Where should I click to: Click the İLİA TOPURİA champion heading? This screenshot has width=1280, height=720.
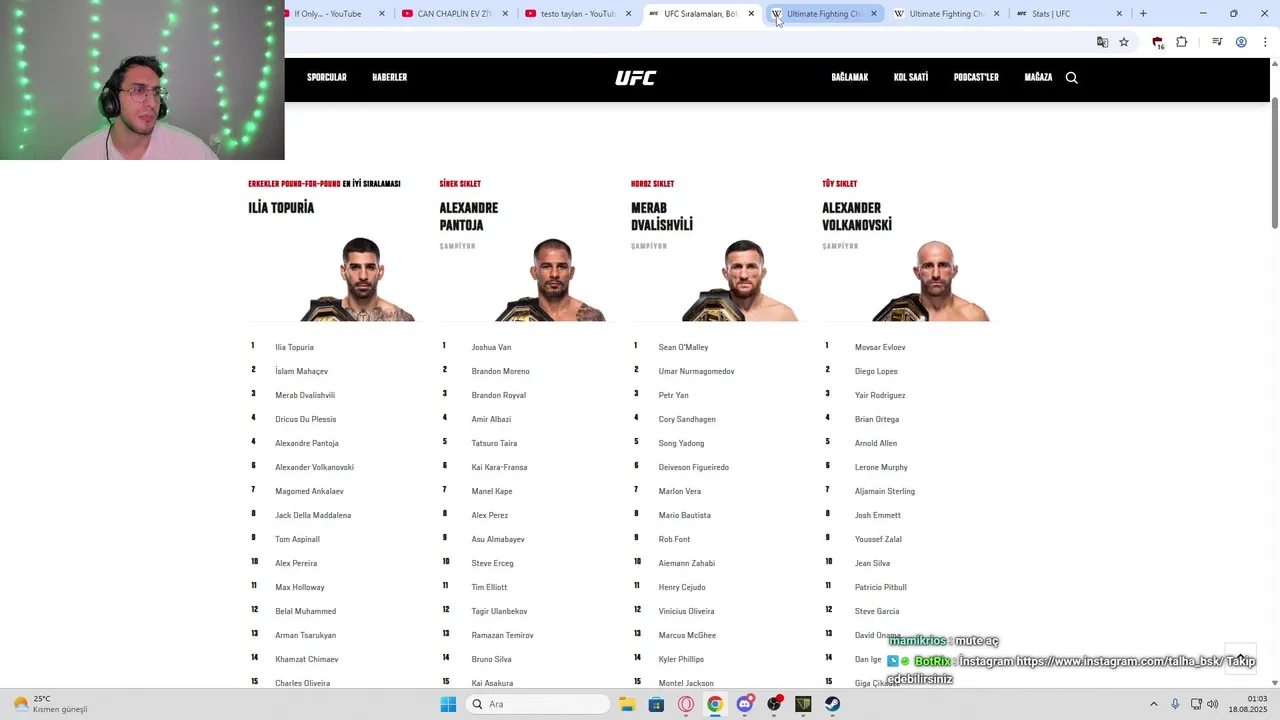281,208
